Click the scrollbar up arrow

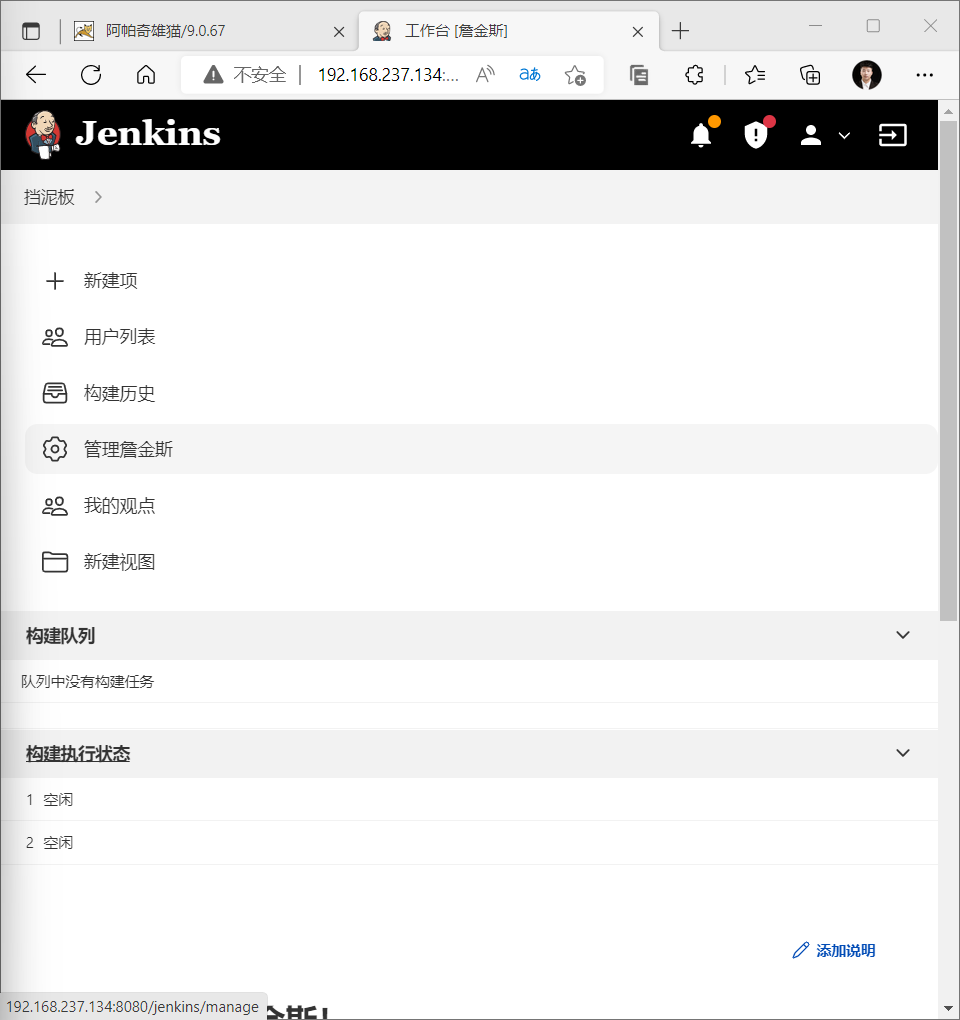click(x=948, y=111)
